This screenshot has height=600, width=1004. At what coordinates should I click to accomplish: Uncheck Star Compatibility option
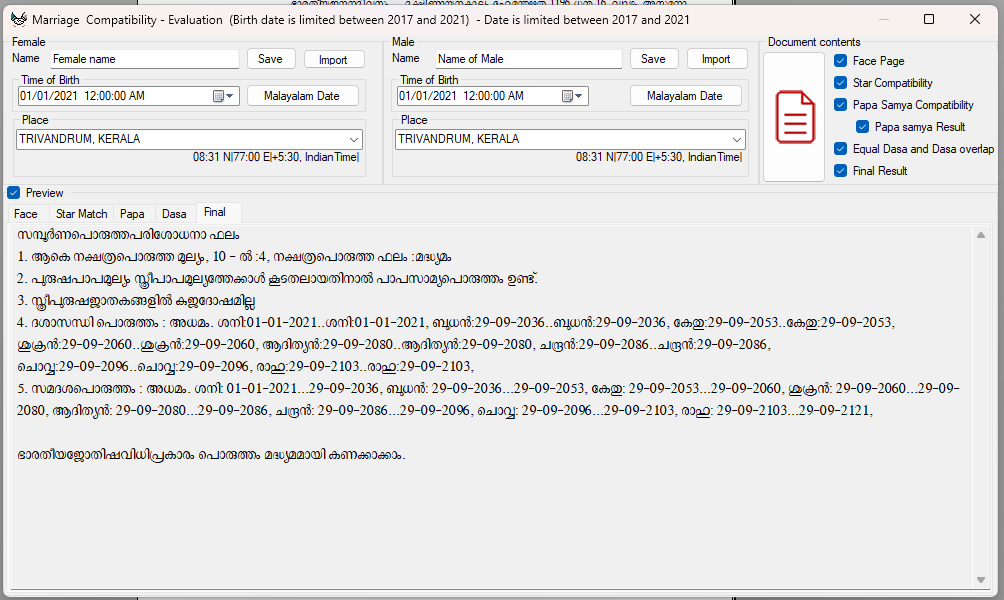point(840,82)
